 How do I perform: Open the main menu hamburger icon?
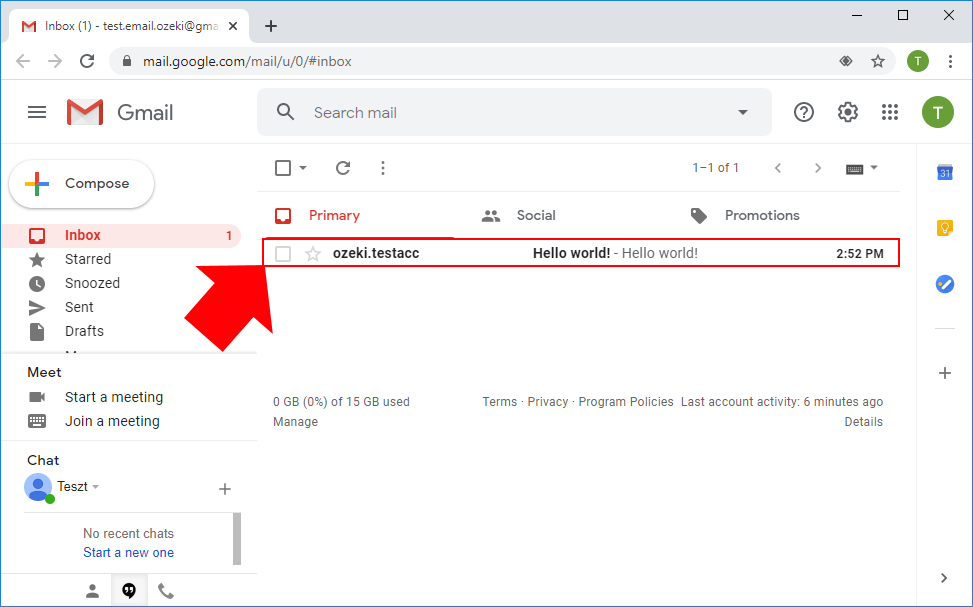click(x=37, y=112)
